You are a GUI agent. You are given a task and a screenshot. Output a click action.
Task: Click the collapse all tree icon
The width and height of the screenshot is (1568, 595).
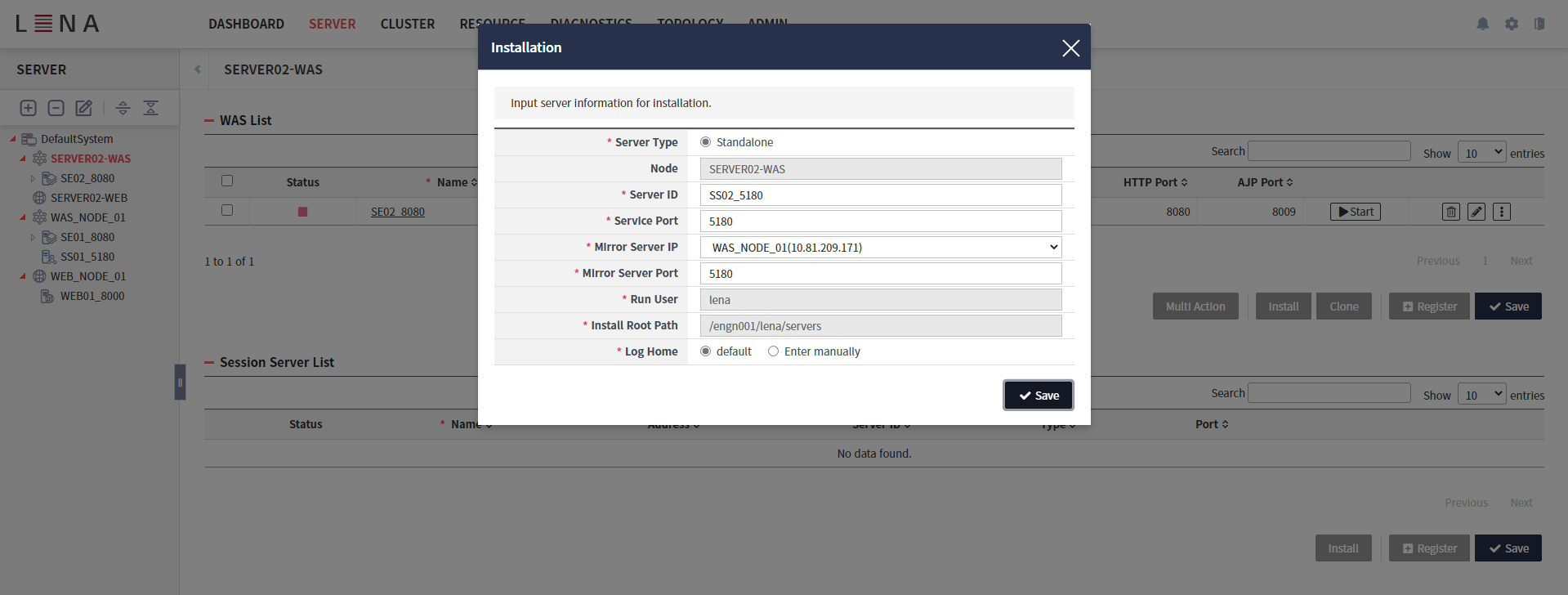tap(151, 108)
